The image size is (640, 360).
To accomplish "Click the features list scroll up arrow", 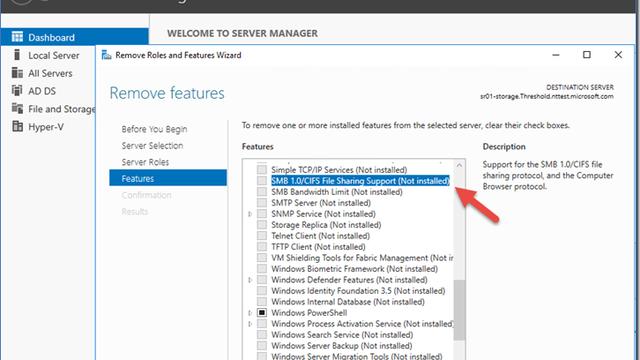I will pyautogui.click(x=460, y=165).
